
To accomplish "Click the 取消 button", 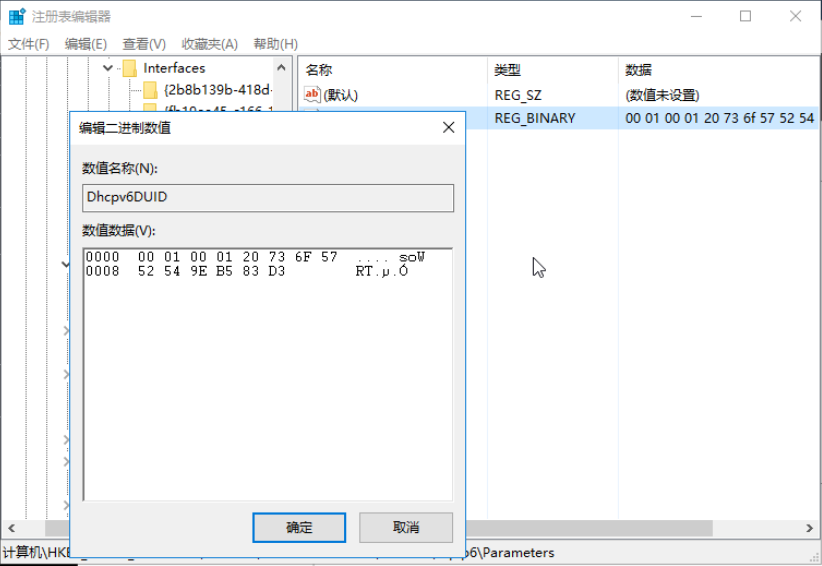I will point(406,527).
